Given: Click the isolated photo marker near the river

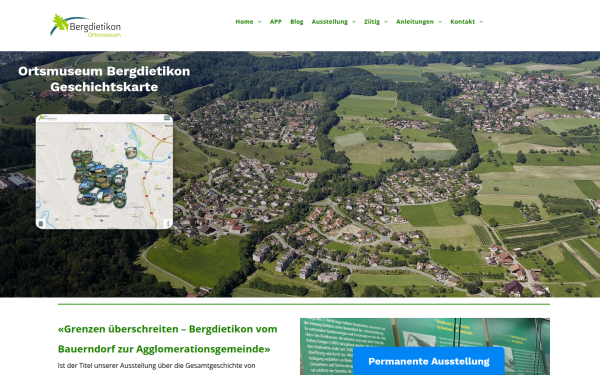Looking at the screenshot, I should point(131,152).
